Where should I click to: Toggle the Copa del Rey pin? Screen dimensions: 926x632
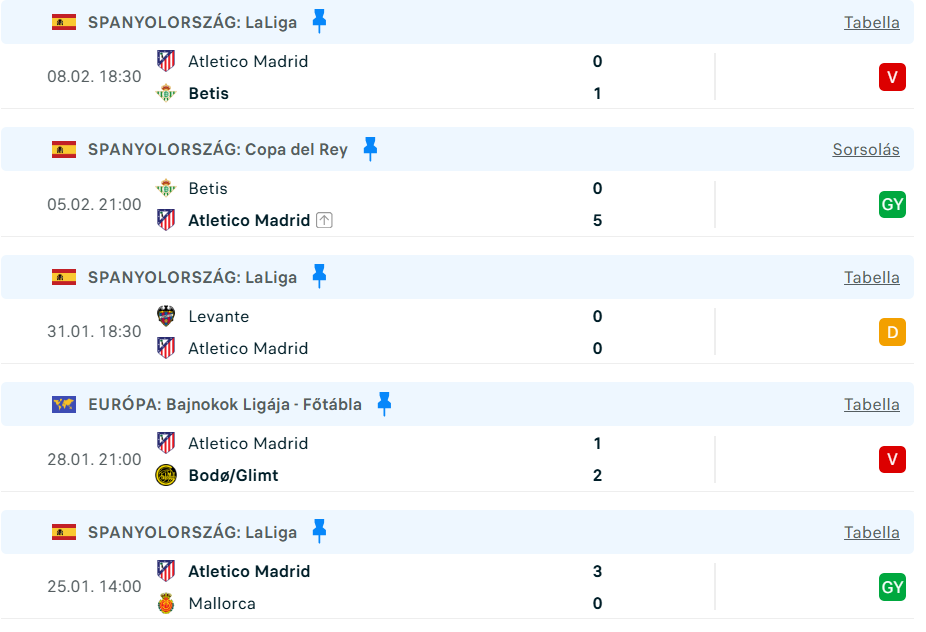tap(370, 149)
